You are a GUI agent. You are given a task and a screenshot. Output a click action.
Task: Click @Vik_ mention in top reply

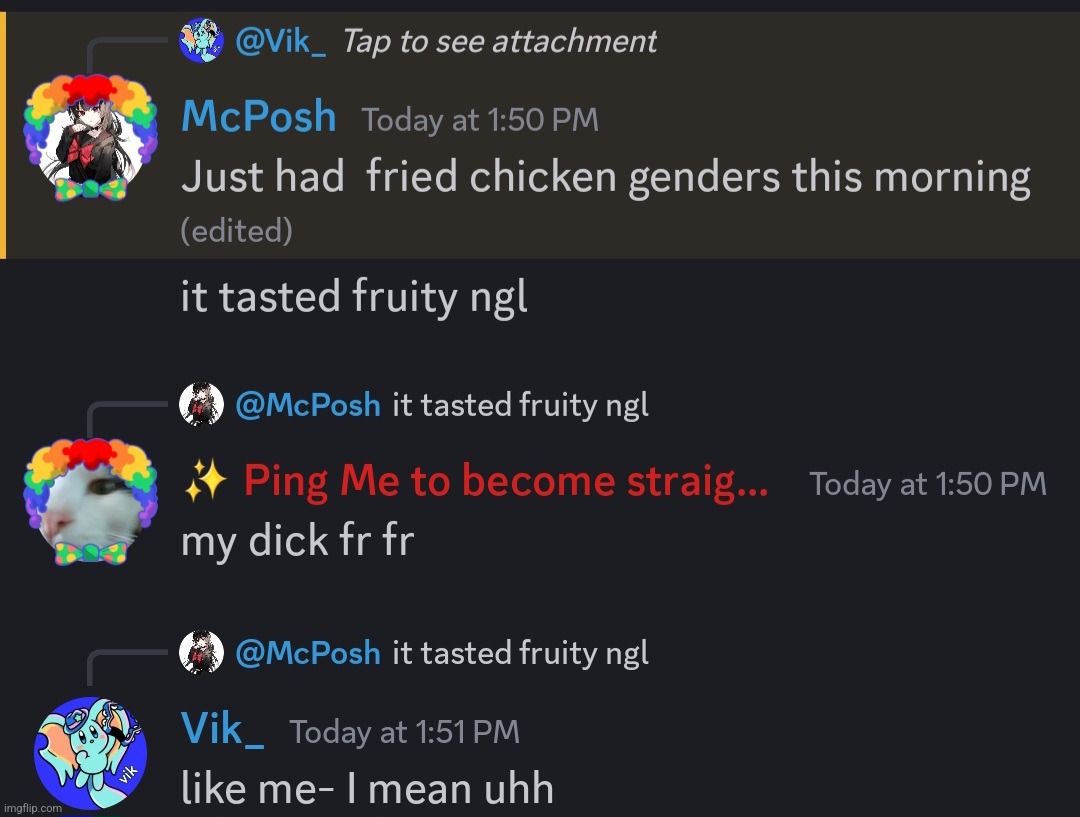[280, 41]
